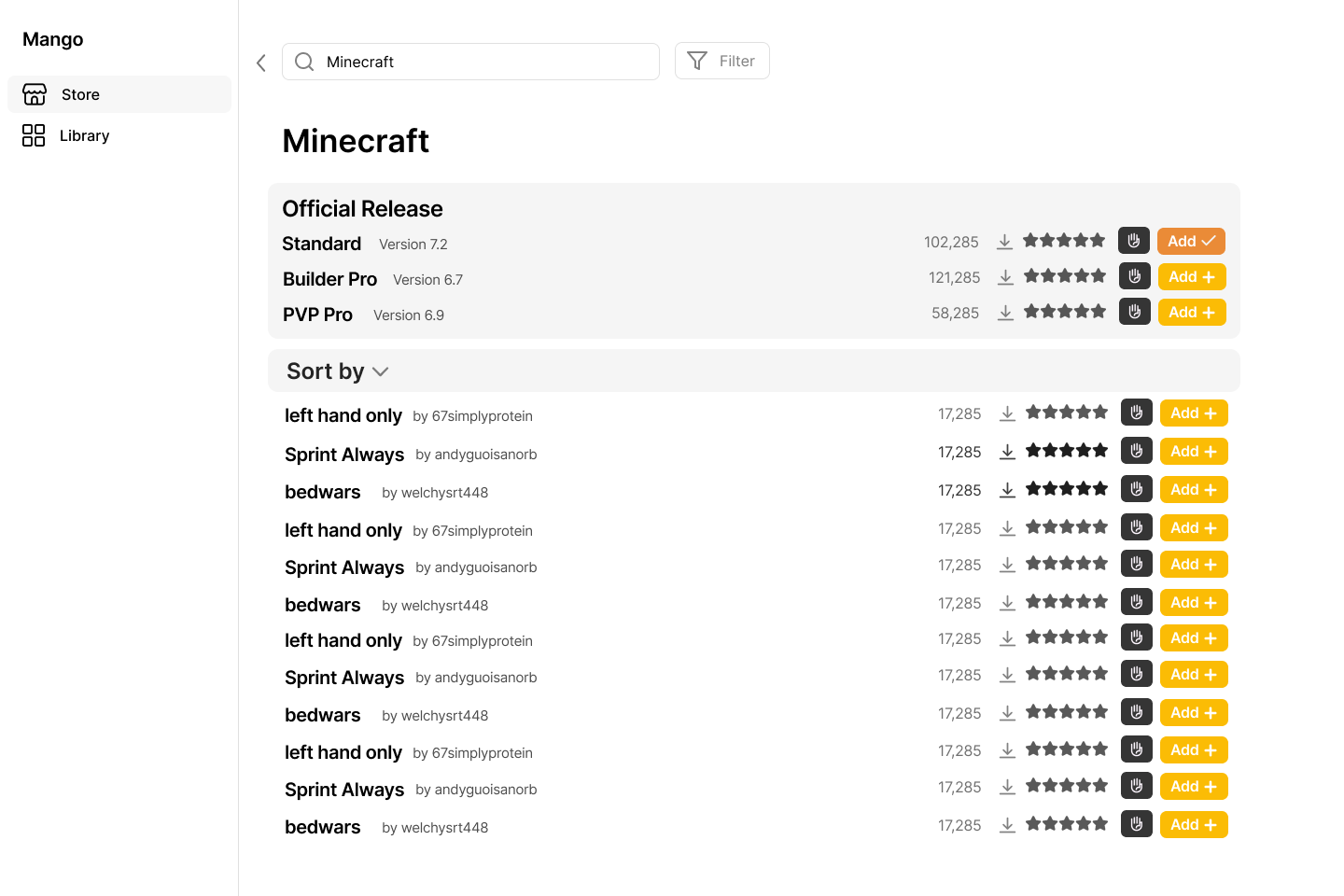Image resolution: width=1344 pixels, height=896 pixels.
Task: Add the first left hand only mod
Action: click(x=1194, y=413)
